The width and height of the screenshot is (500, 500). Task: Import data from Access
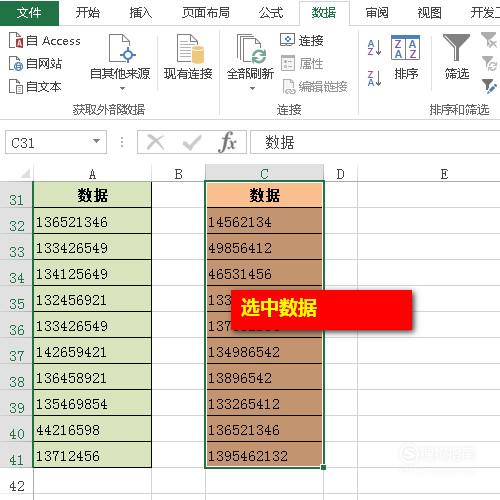(44, 41)
